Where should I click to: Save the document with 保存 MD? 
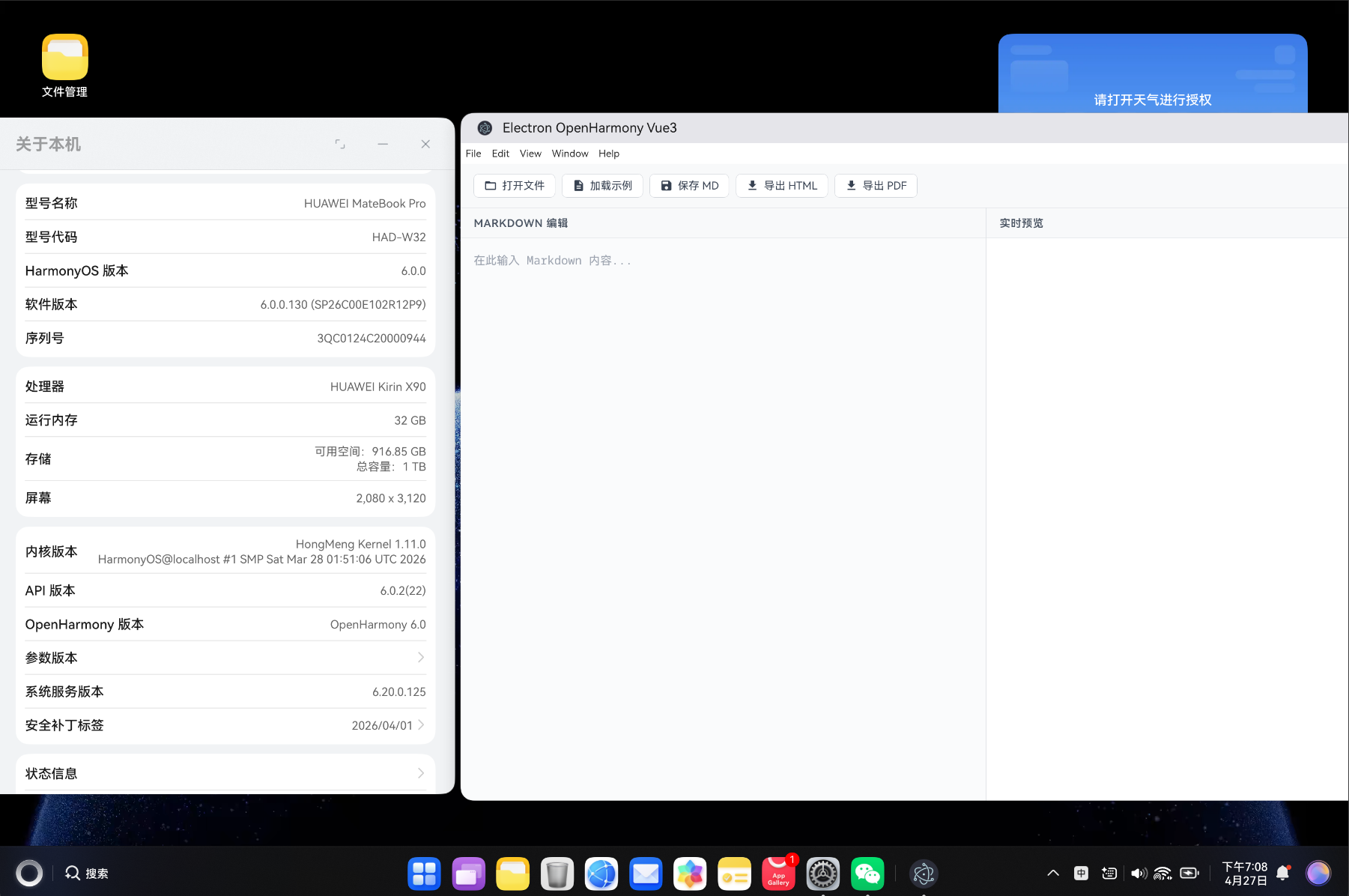(x=689, y=186)
